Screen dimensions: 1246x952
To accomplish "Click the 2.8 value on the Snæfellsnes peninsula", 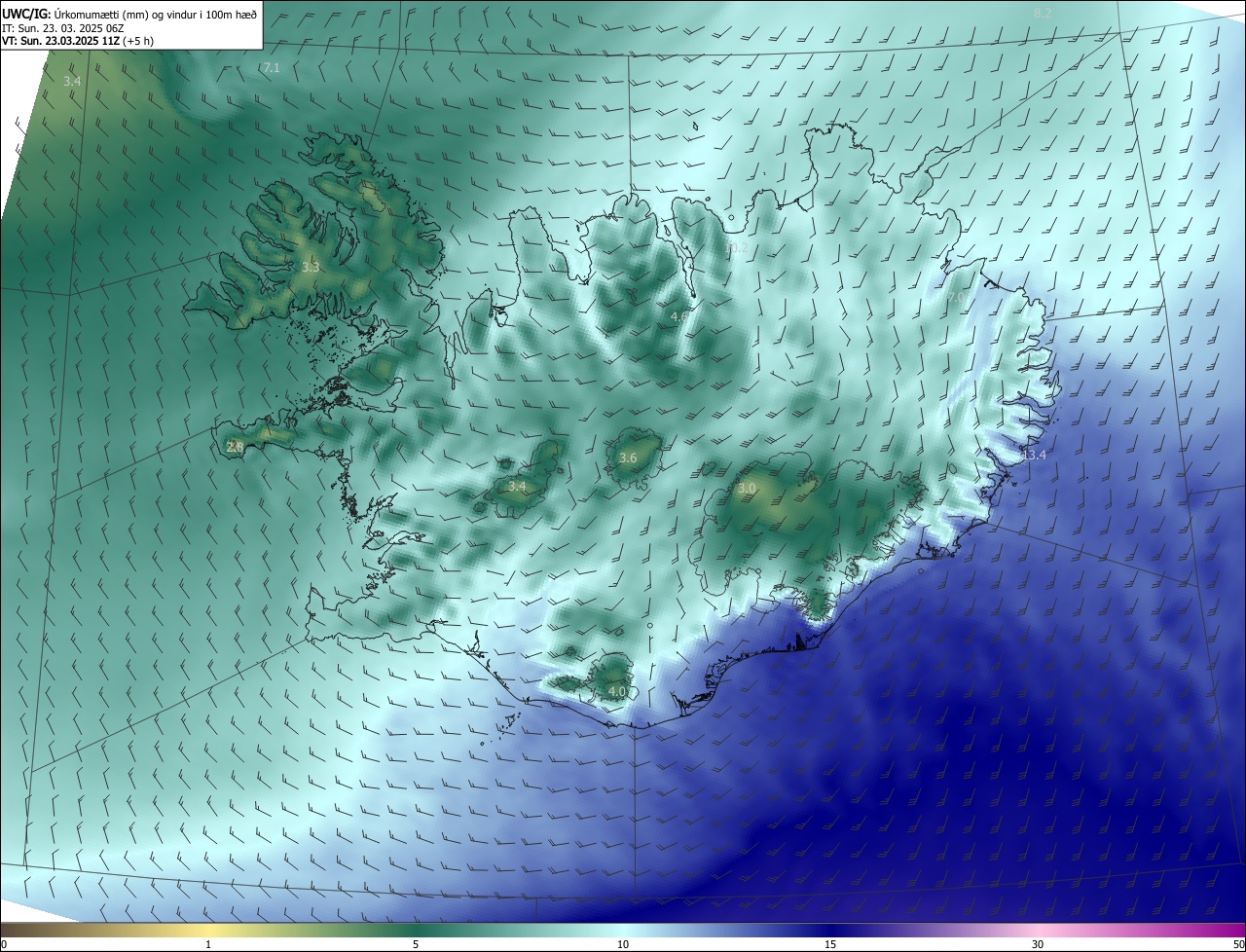I will [x=235, y=447].
